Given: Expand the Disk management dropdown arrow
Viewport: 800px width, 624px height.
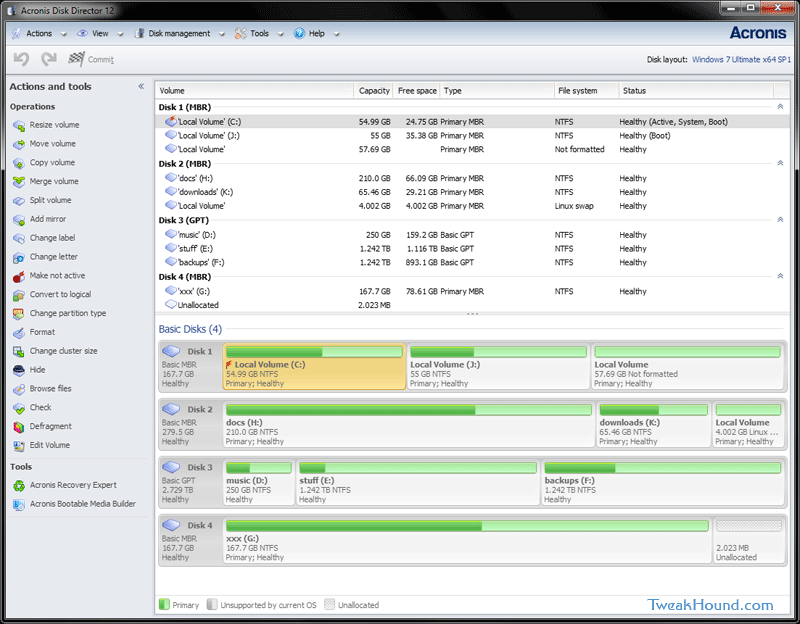Looking at the screenshot, I should pyautogui.click(x=222, y=34).
